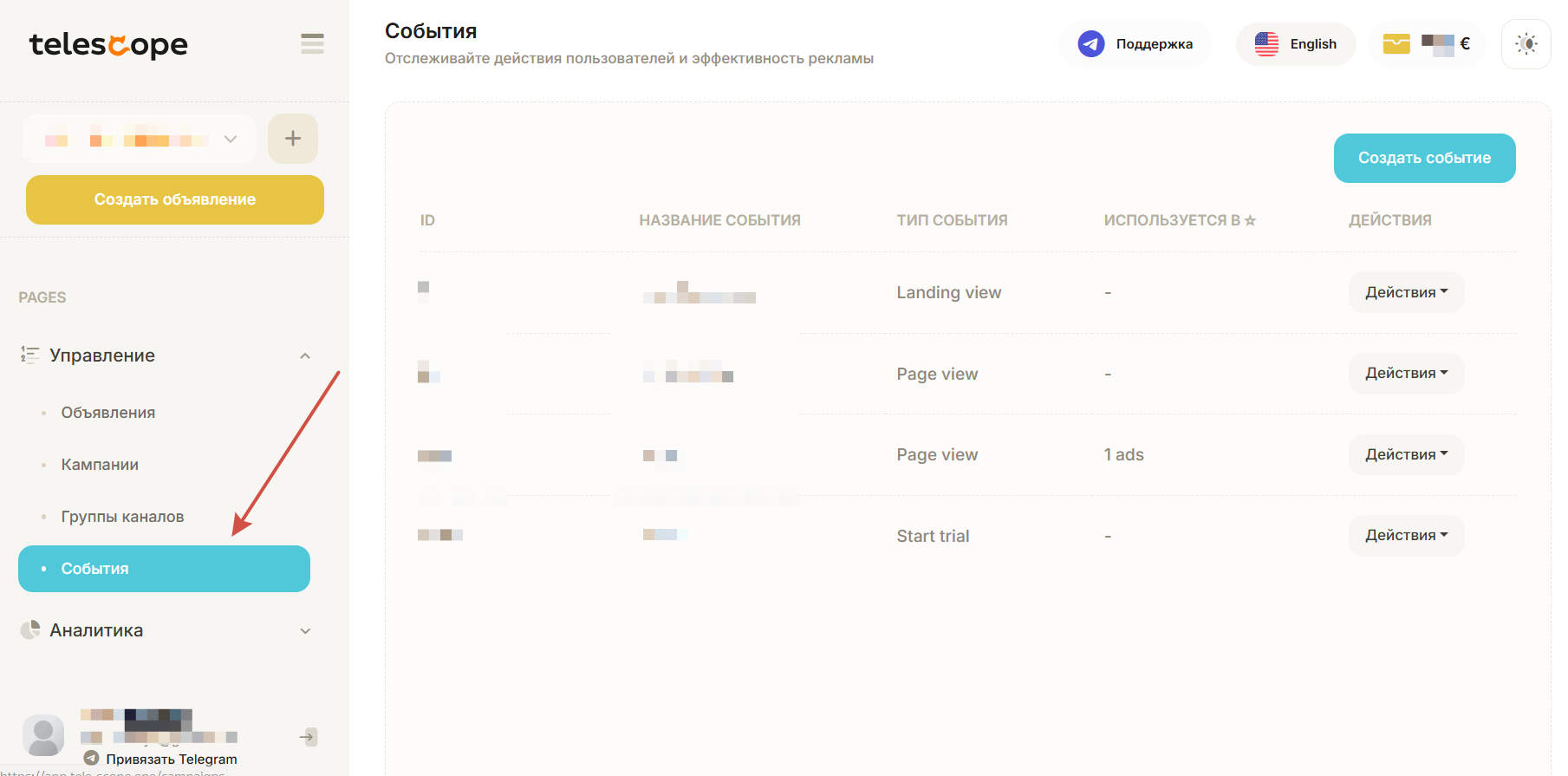1568x776 pixels.
Task: Switch language to English
Action: click(1296, 44)
